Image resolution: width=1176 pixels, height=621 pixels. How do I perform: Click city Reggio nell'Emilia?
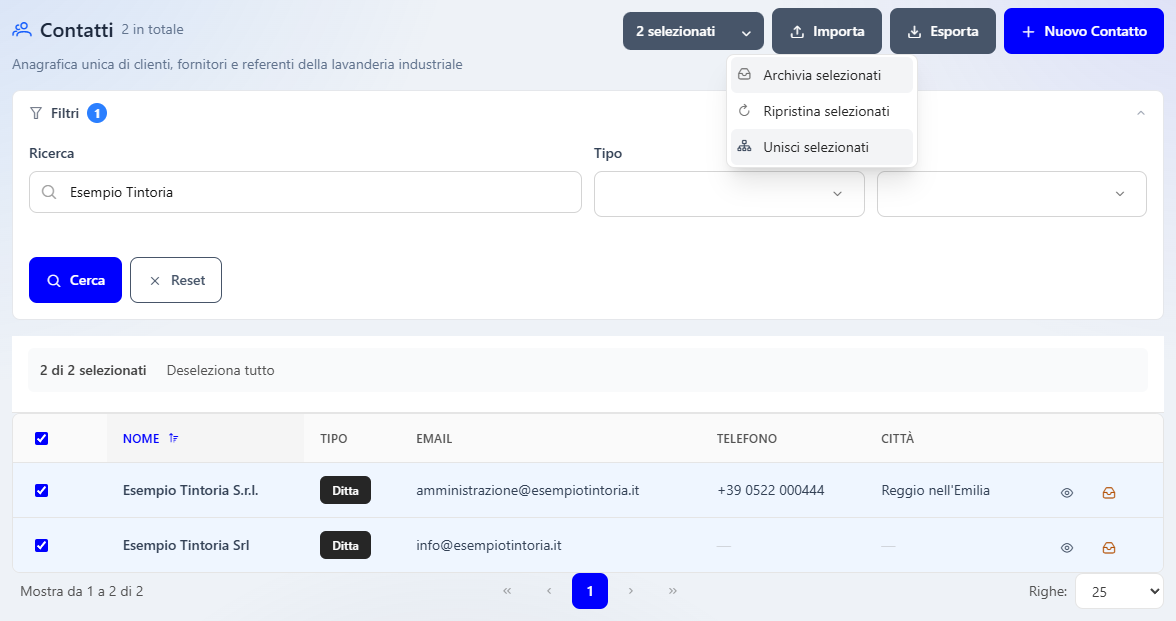click(x=935, y=490)
